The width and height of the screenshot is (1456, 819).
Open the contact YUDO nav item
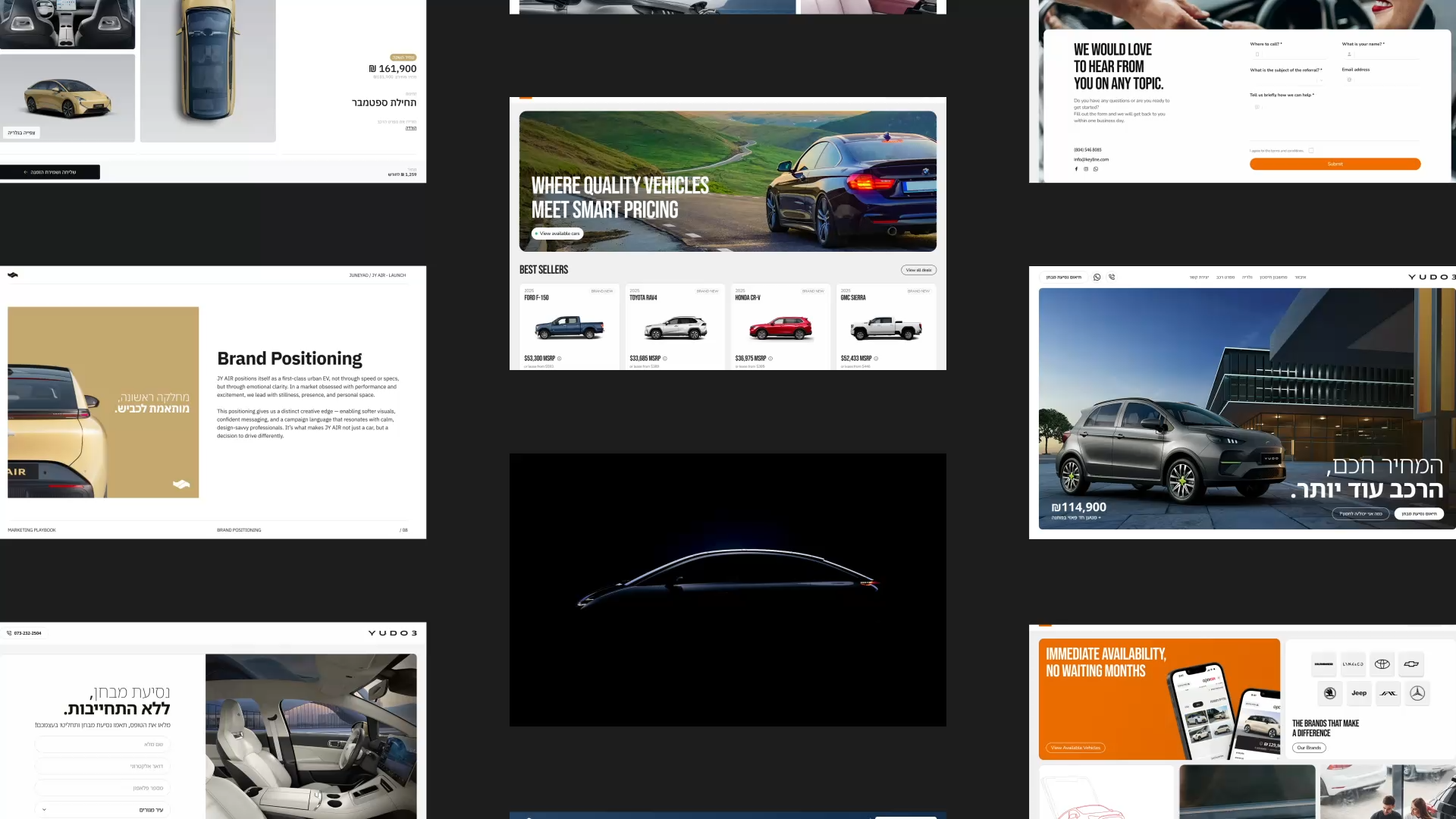coord(1199,278)
